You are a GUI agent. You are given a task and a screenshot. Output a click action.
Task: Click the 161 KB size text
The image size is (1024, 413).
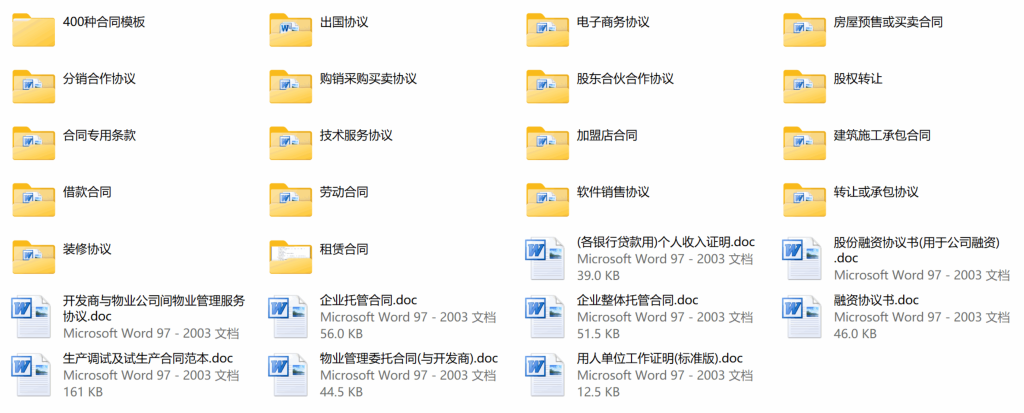83,392
